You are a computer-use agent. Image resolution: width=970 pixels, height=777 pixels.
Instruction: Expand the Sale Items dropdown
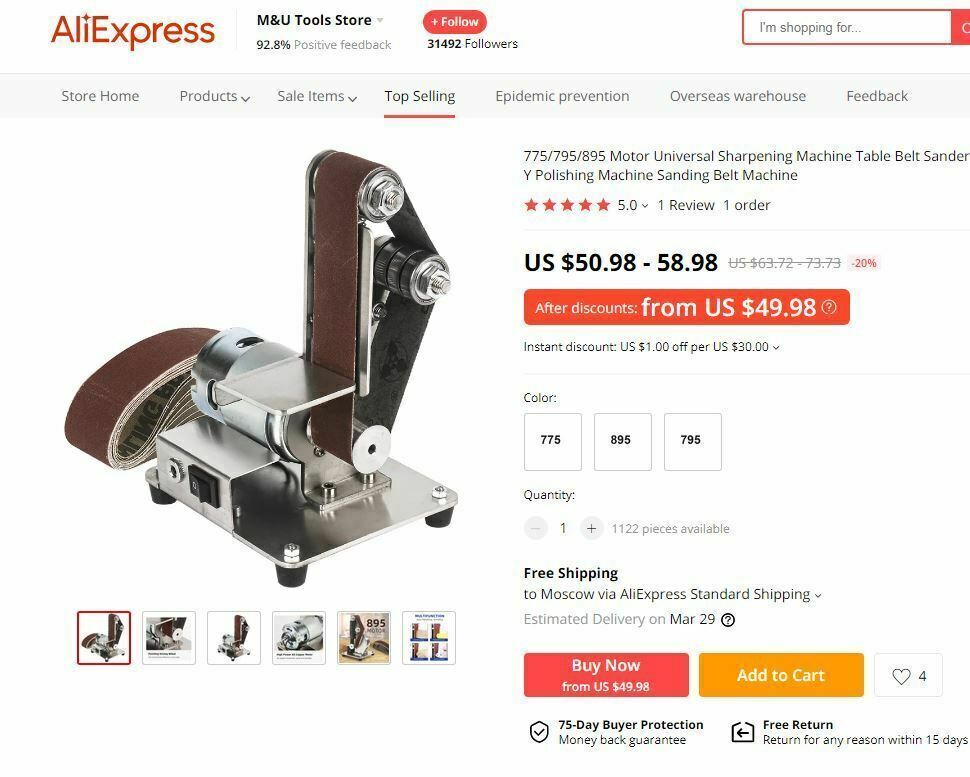317,96
